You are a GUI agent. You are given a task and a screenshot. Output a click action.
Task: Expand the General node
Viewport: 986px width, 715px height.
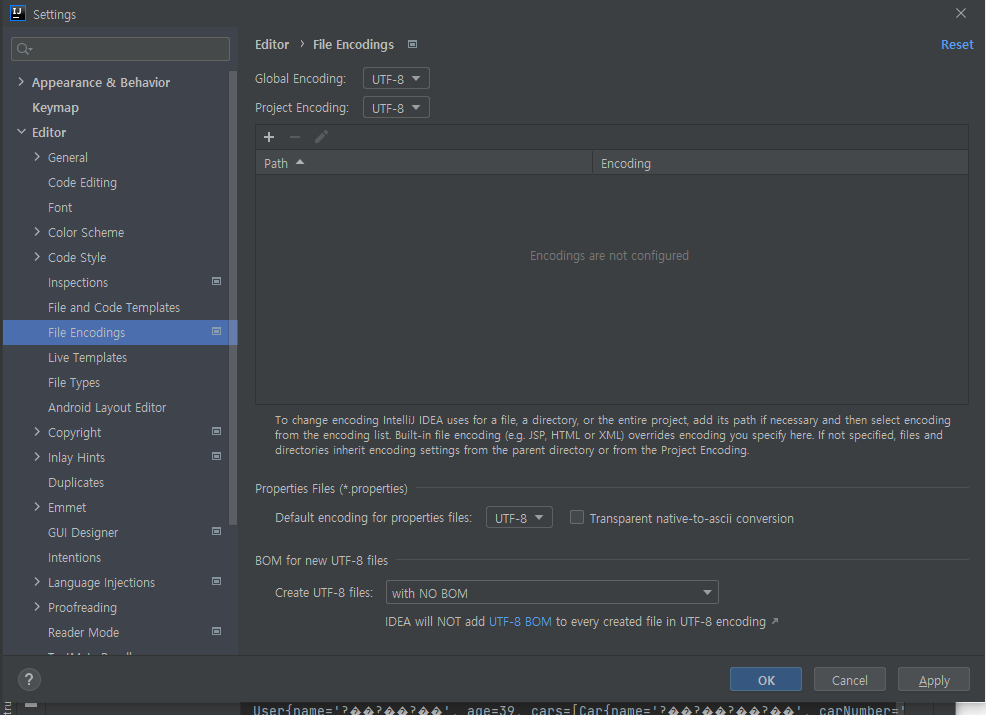click(36, 157)
